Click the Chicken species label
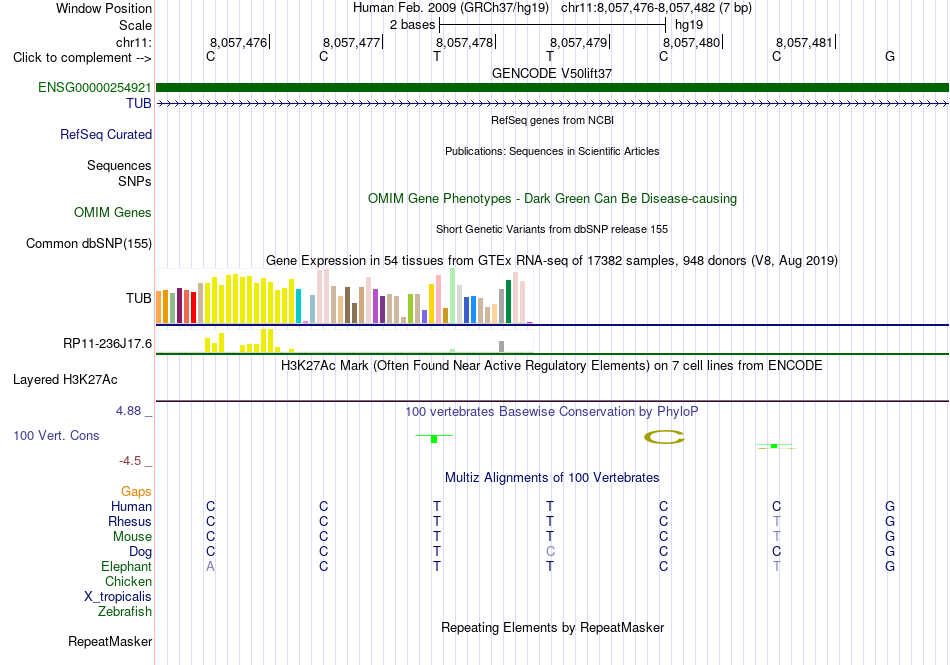 tap(128, 581)
